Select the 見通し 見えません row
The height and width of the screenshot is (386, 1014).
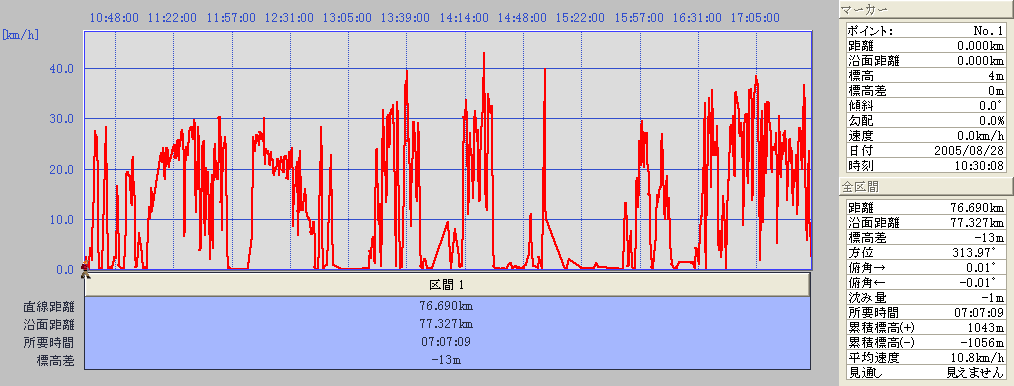pyautogui.click(x=926, y=372)
